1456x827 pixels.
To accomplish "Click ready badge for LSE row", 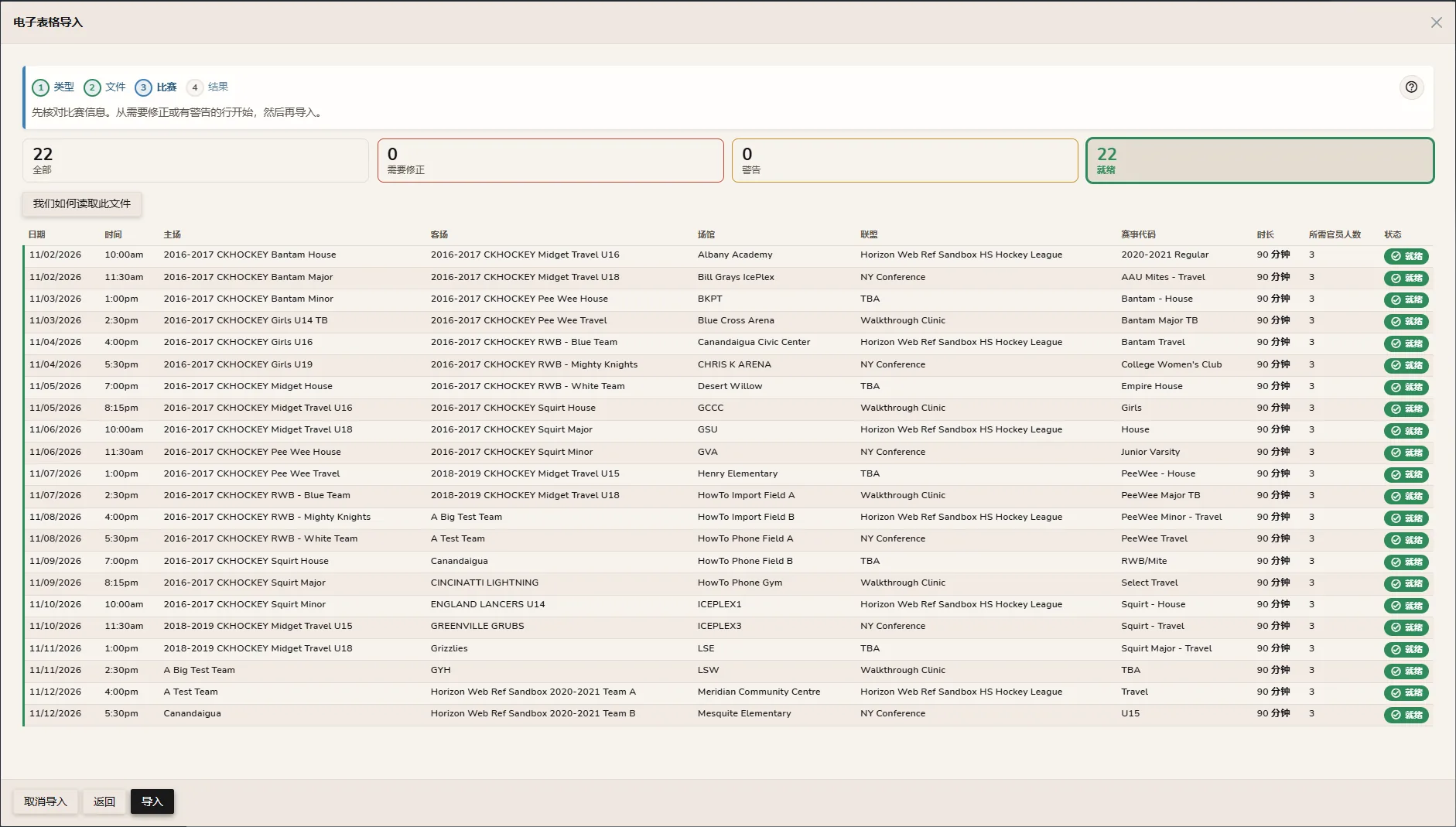I will pos(1406,649).
